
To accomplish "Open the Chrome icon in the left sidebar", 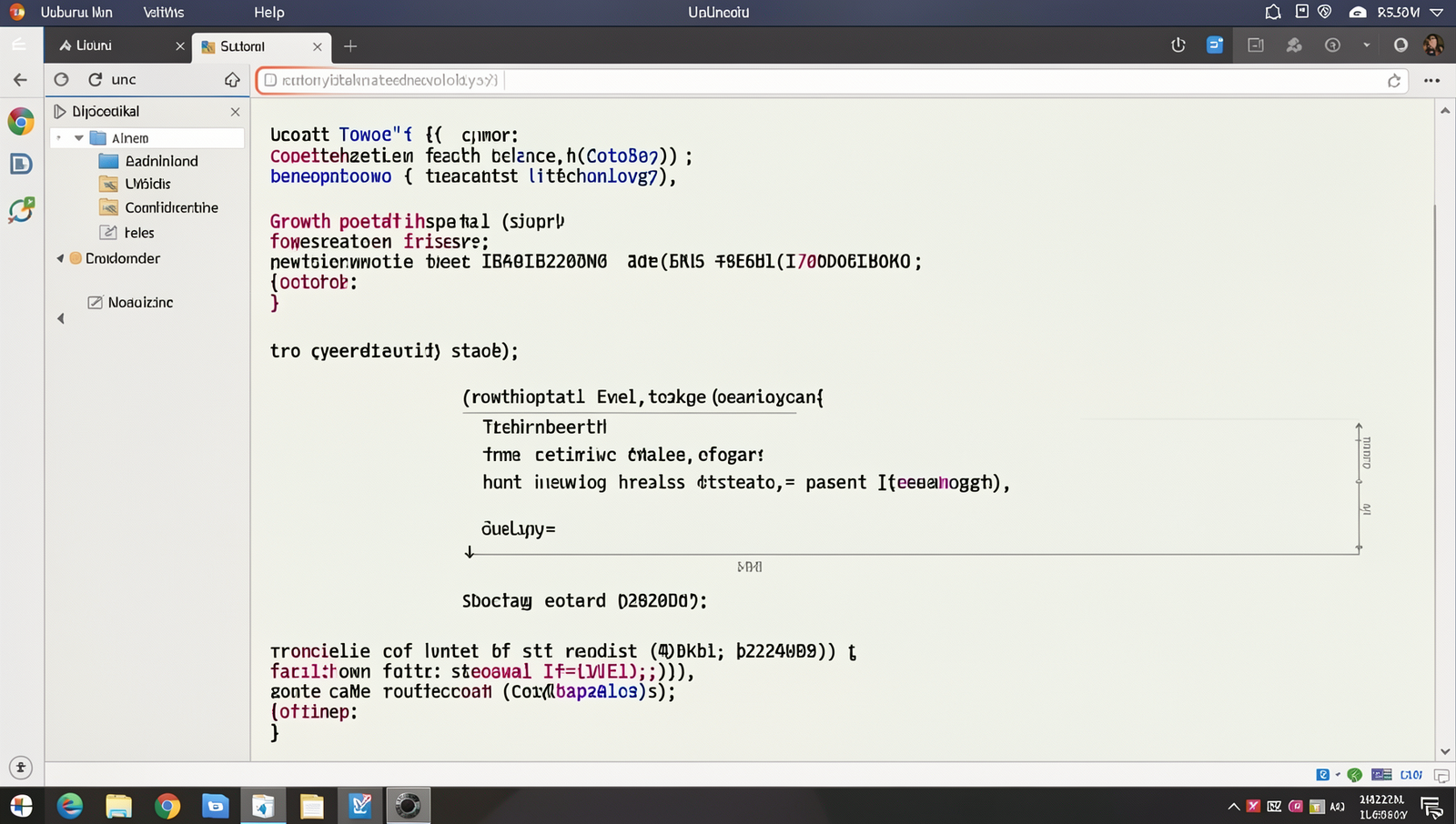I will [x=21, y=121].
